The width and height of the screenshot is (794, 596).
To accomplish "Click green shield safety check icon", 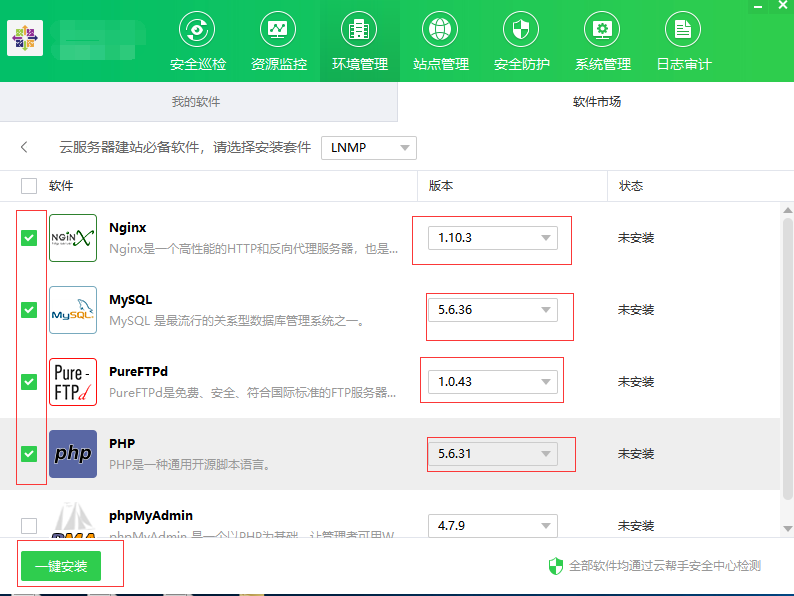I will point(555,566).
